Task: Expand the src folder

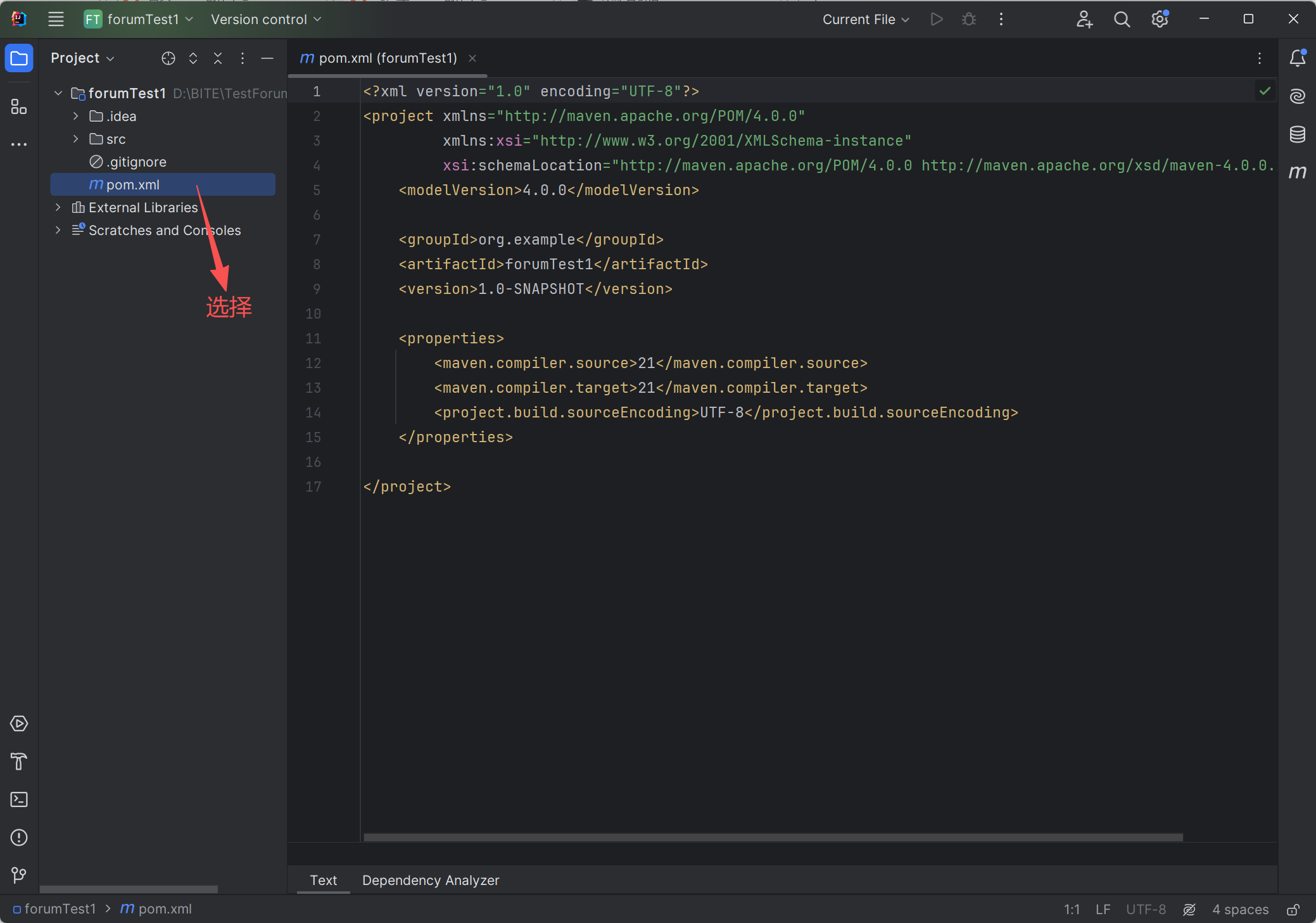Action: pyautogui.click(x=76, y=139)
